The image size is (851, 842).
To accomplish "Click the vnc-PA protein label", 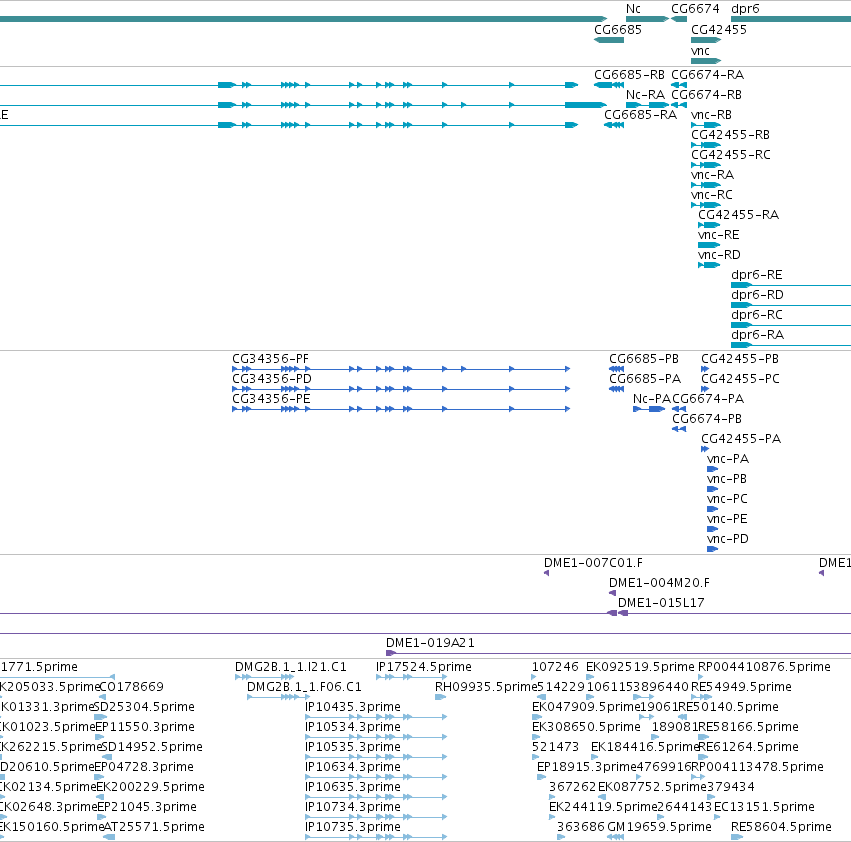I will coord(728,459).
